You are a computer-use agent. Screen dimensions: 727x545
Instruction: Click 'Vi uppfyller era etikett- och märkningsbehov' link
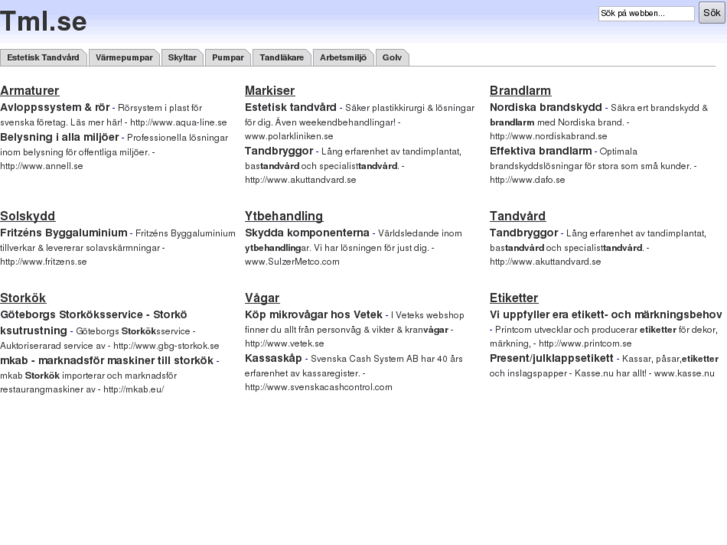tap(606, 314)
